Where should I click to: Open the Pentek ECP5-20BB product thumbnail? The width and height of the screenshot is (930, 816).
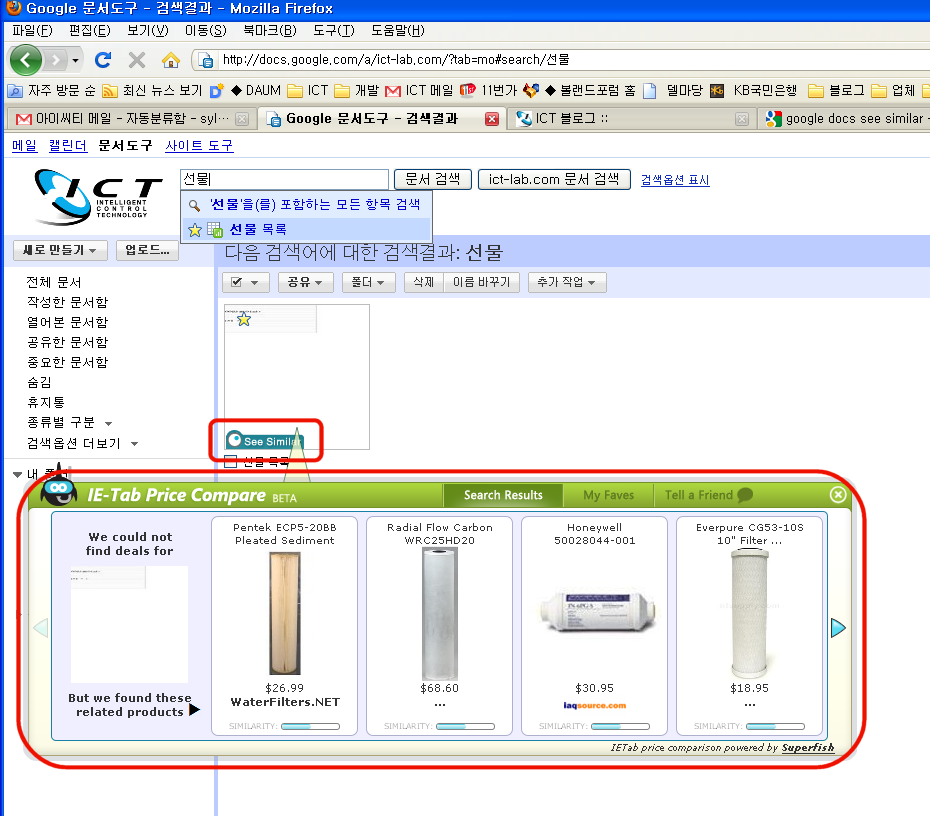284,615
